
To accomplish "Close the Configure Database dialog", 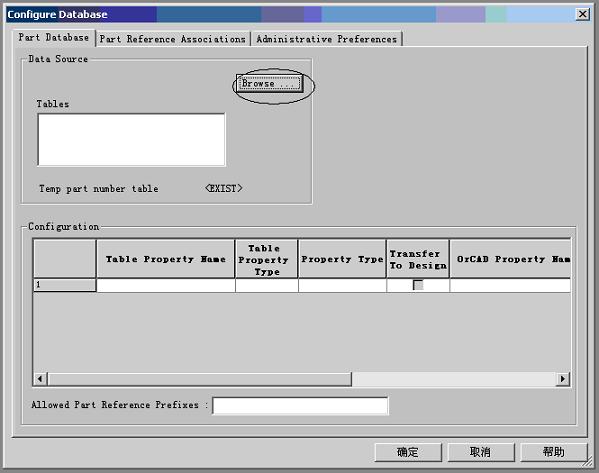I will click(x=583, y=15).
